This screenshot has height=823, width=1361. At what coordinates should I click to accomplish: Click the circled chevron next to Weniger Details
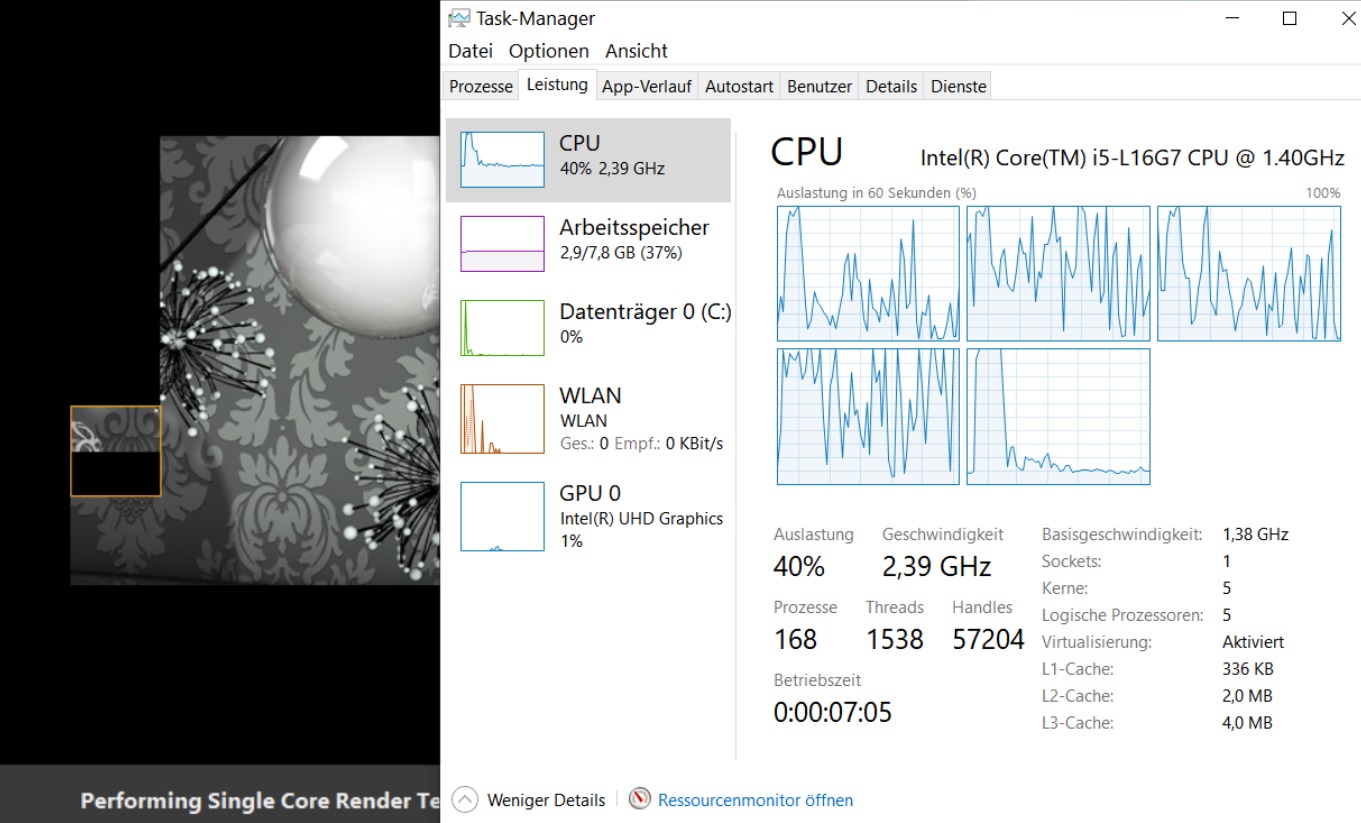[462, 799]
